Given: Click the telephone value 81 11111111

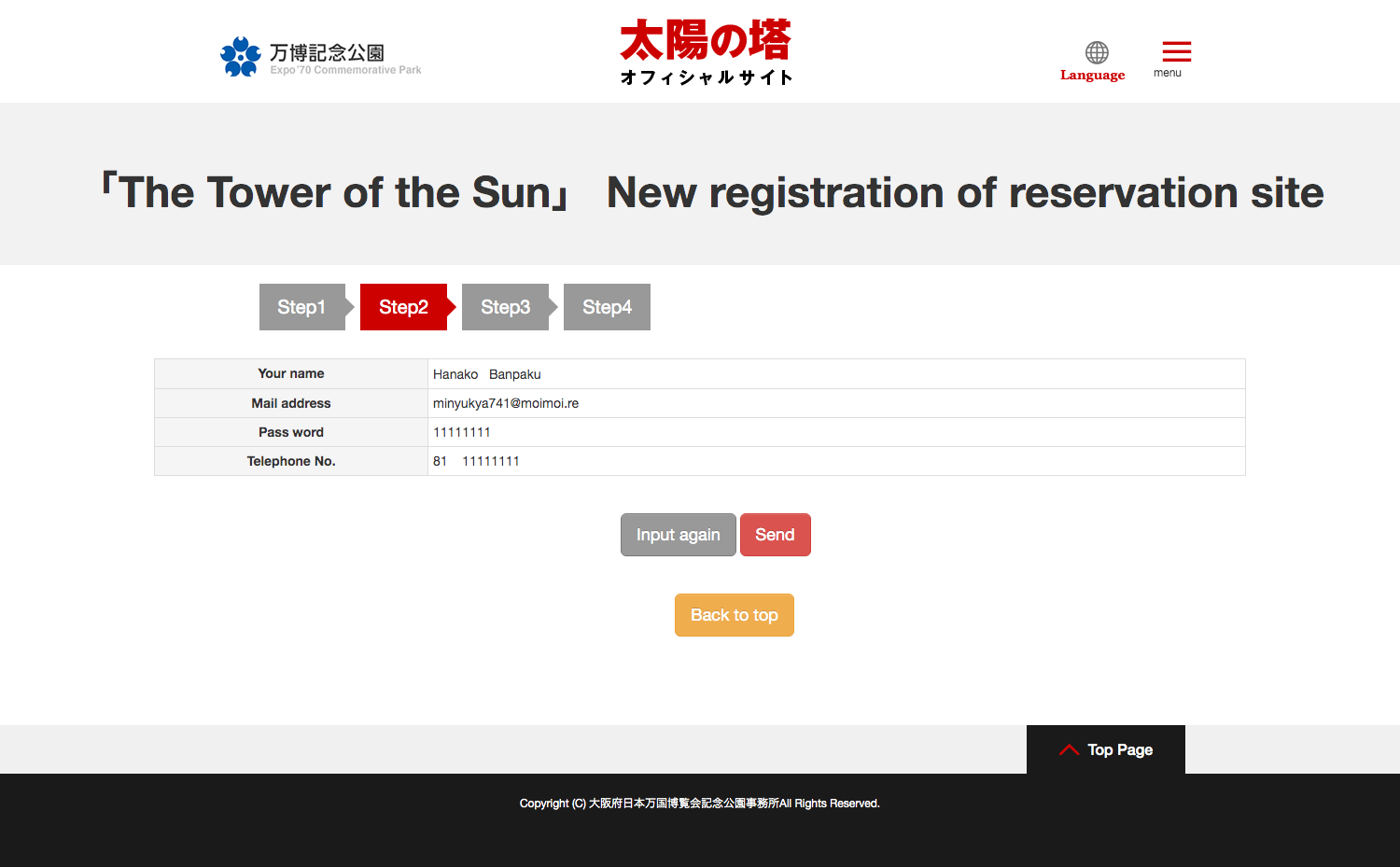Looking at the screenshot, I should click(476, 461).
